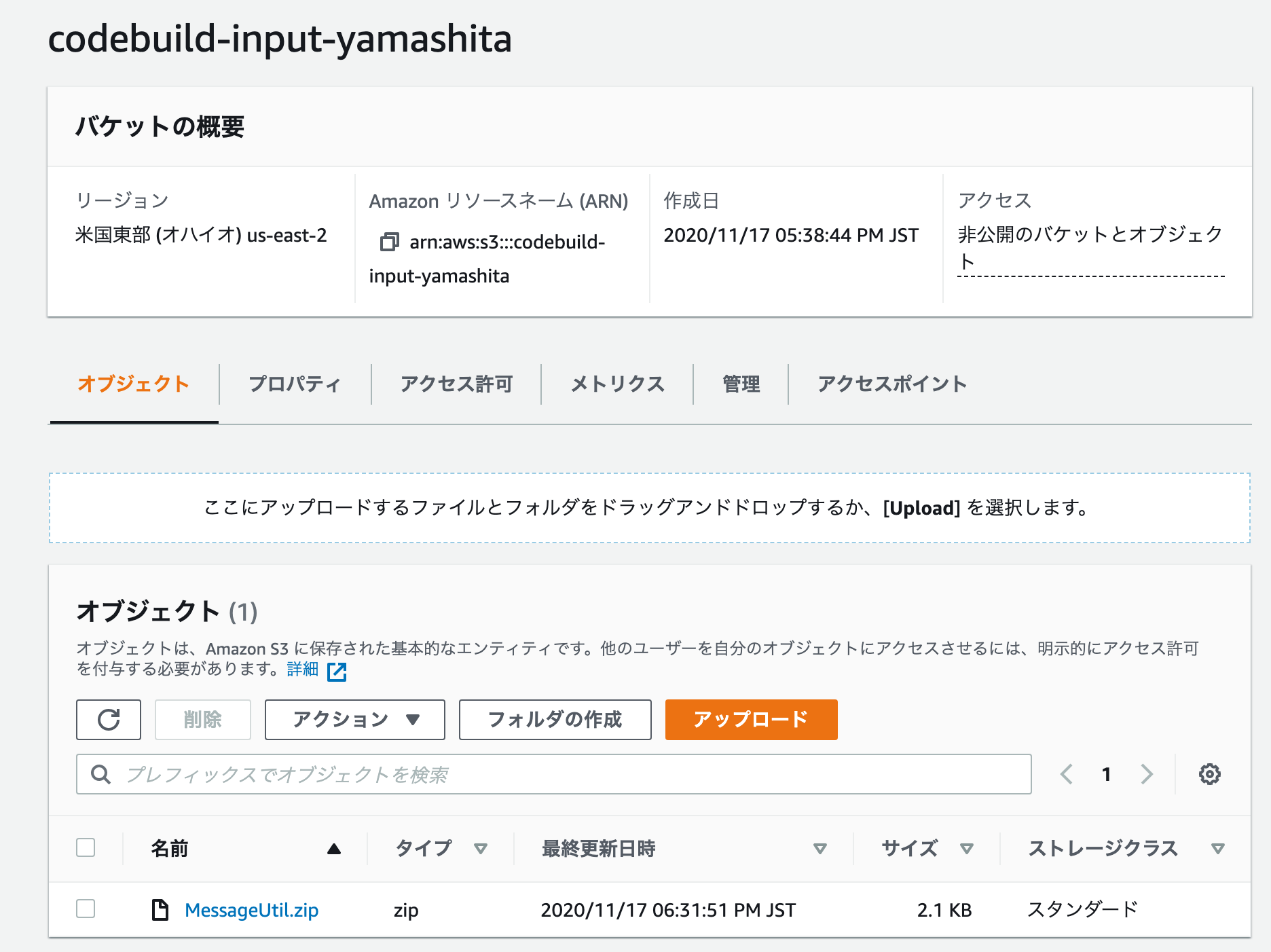Click the スタンダード storage class cell
This screenshot has height=952, width=1271.
click(1082, 909)
